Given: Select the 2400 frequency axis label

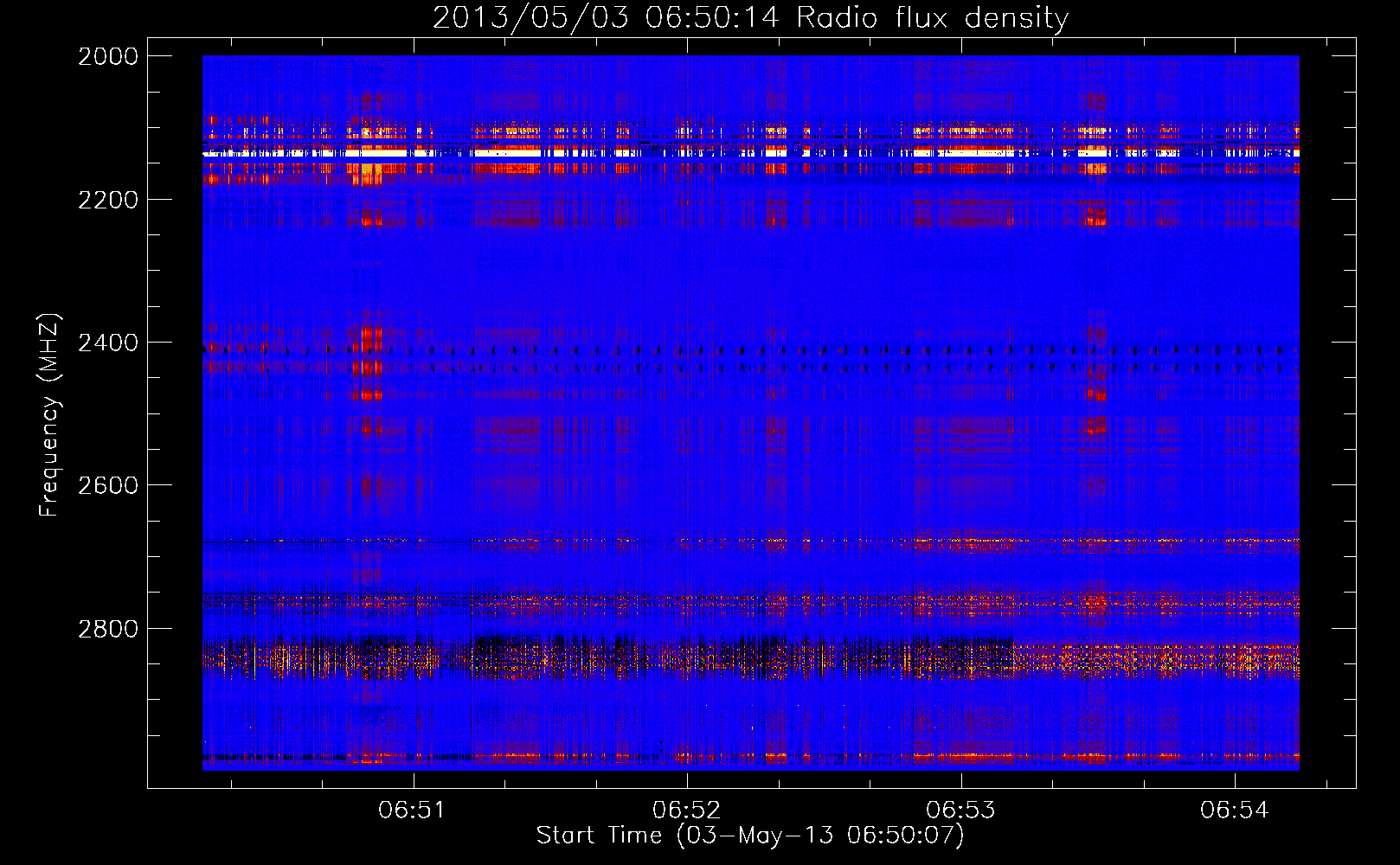Looking at the screenshot, I should pos(108,343).
